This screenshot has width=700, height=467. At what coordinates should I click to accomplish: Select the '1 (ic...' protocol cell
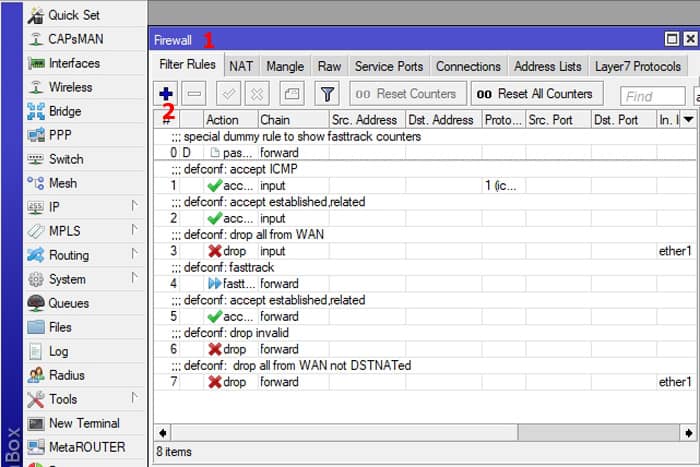pyautogui.click(x=504, y=186)
